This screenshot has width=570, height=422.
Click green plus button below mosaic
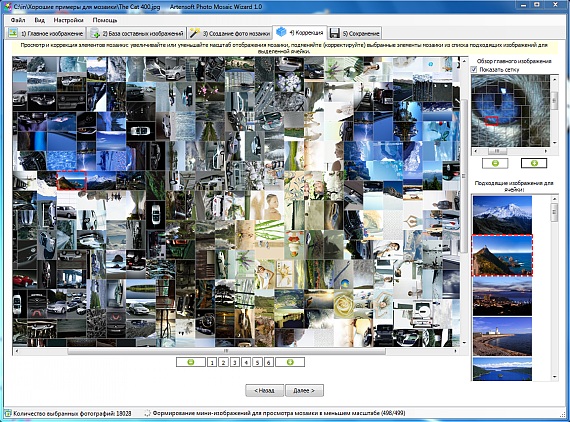click(x=290, y=362)
